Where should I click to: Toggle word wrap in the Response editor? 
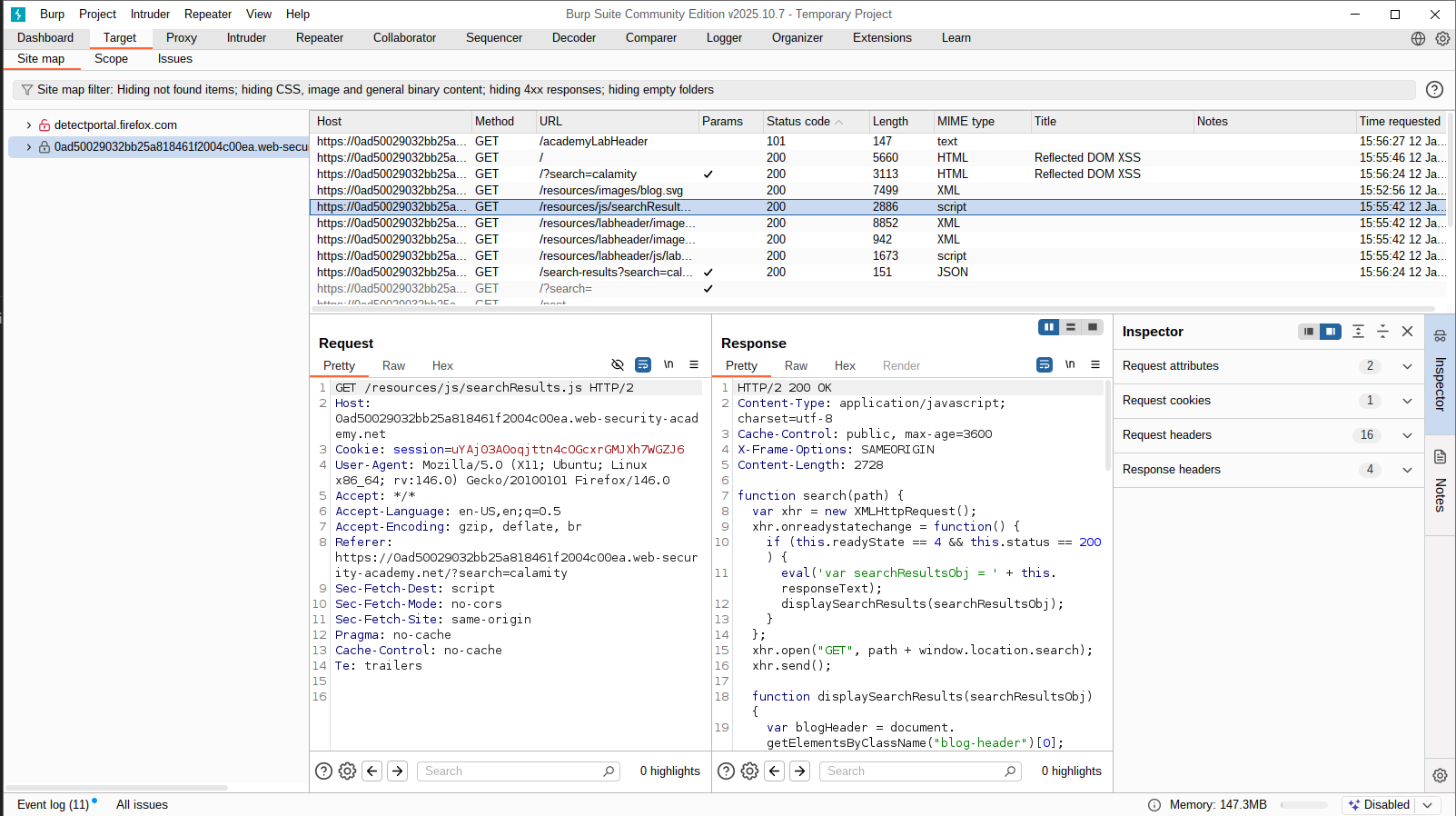[1045, 364]
